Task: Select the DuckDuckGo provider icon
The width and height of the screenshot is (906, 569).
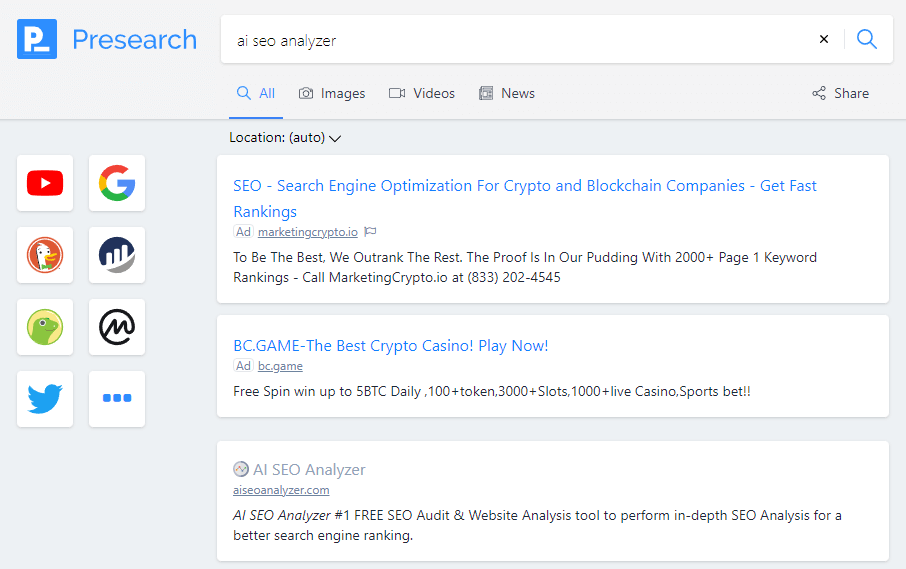Action: 45,255
